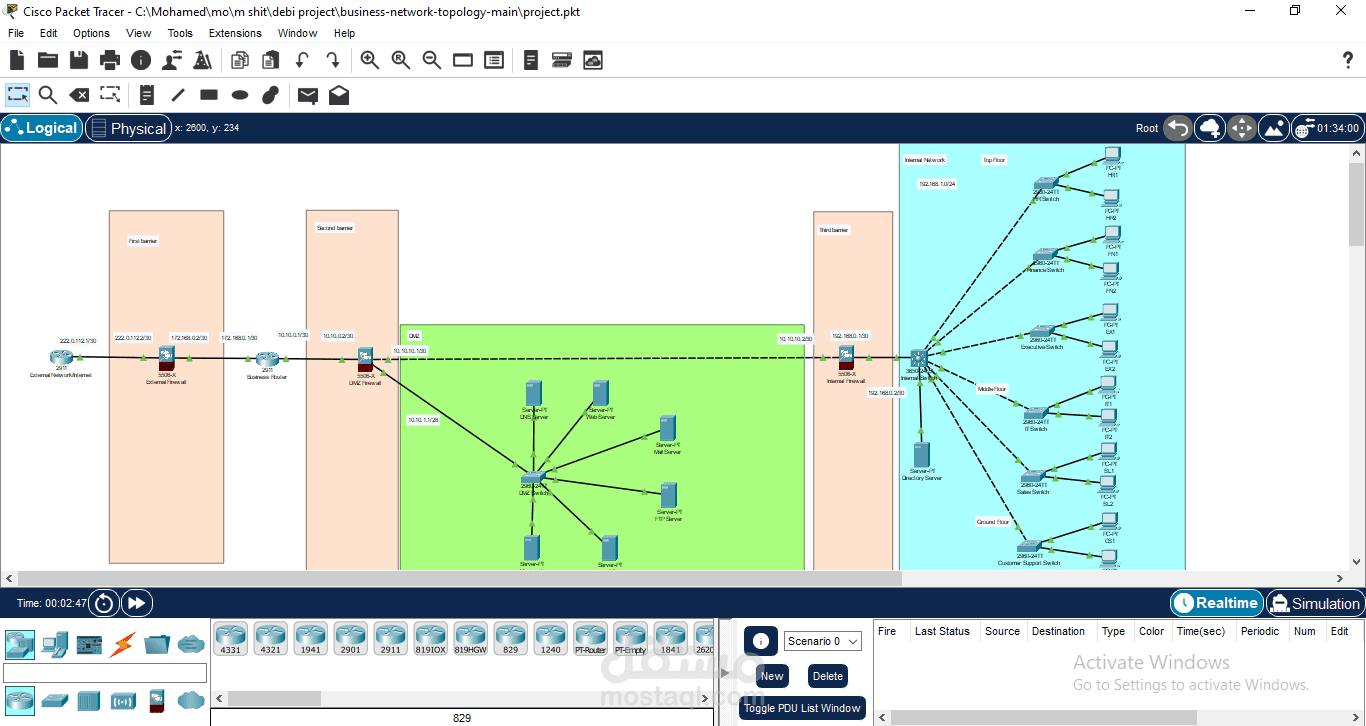Click the device list horizontal scrollbar

[x=275, y=698]
